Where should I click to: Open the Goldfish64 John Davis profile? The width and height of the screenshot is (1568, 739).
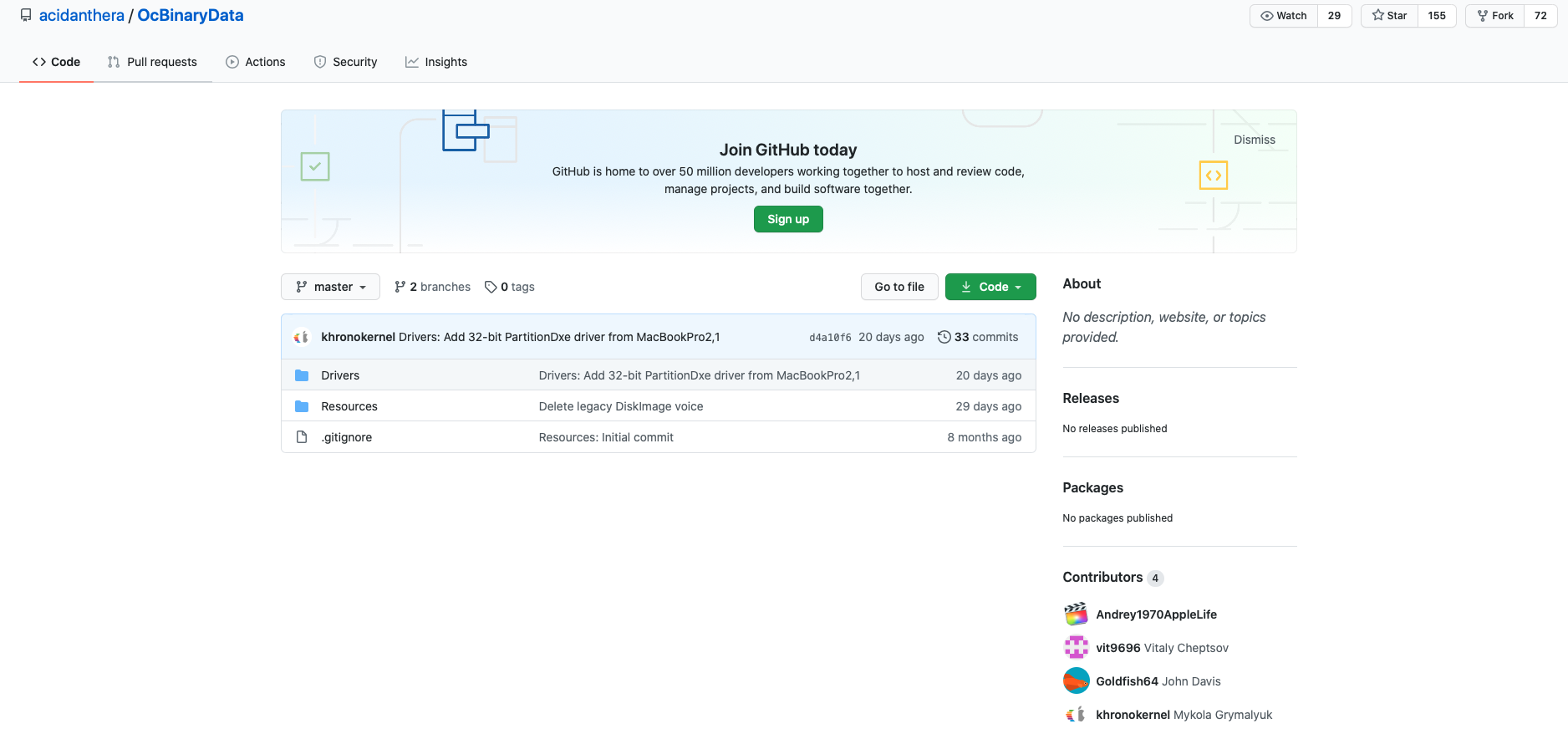coord(1158,681)
